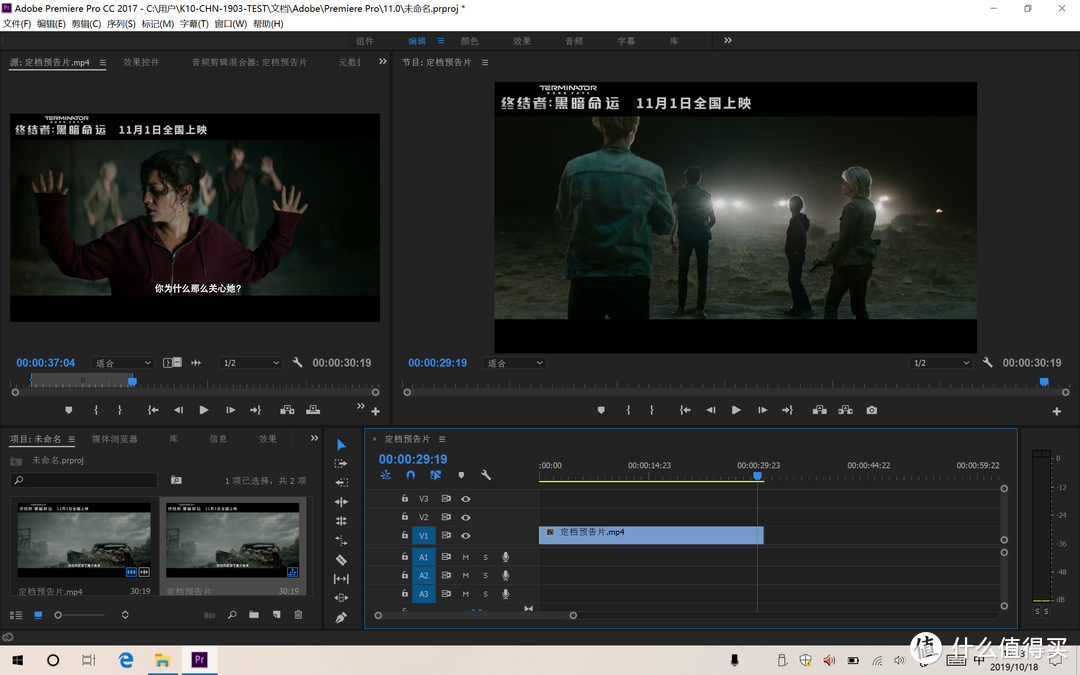Delete selected item with trash icon
The width and height of the screenshot is (1080, 675).
[298, 614]
